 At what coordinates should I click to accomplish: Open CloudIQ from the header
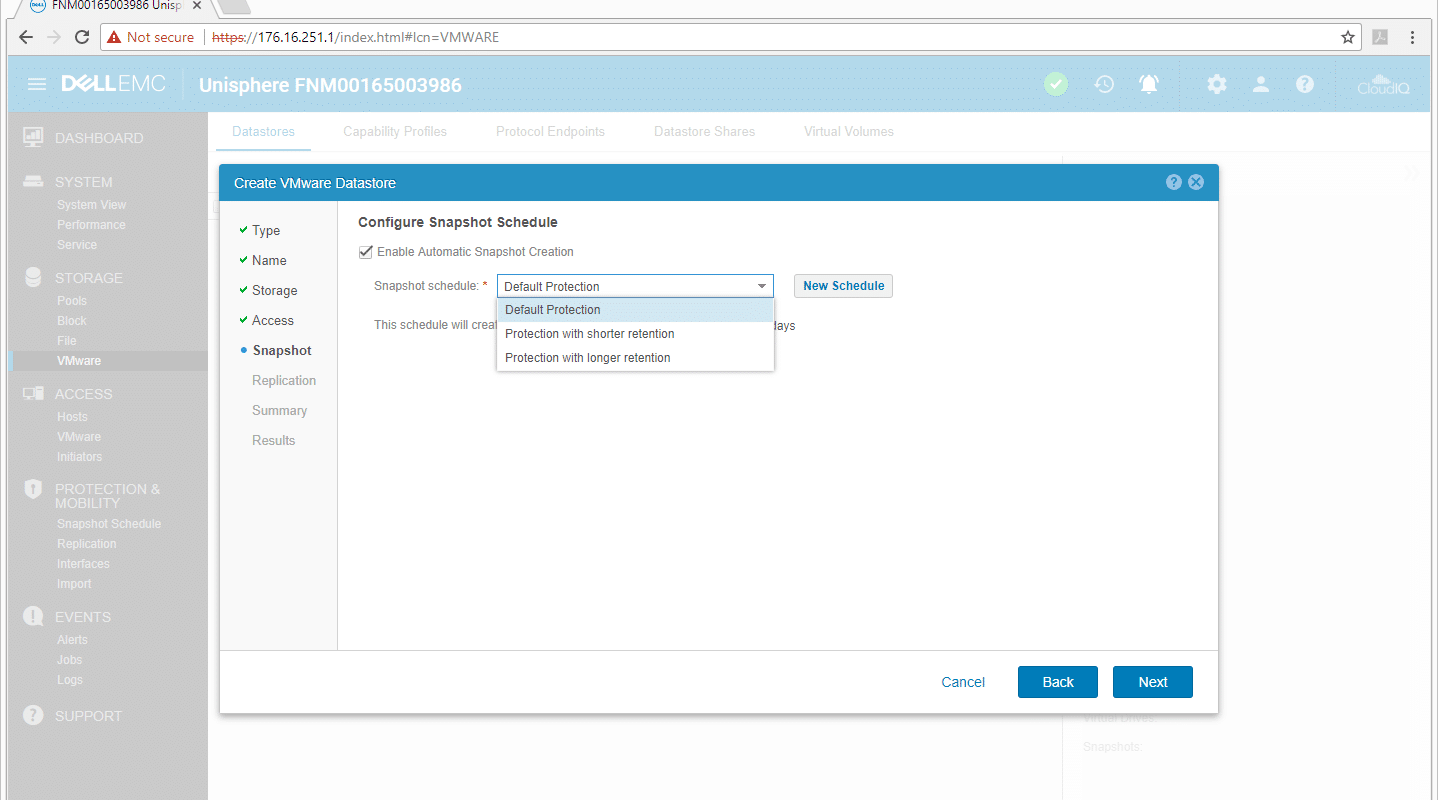click(x=1383, y=84)
